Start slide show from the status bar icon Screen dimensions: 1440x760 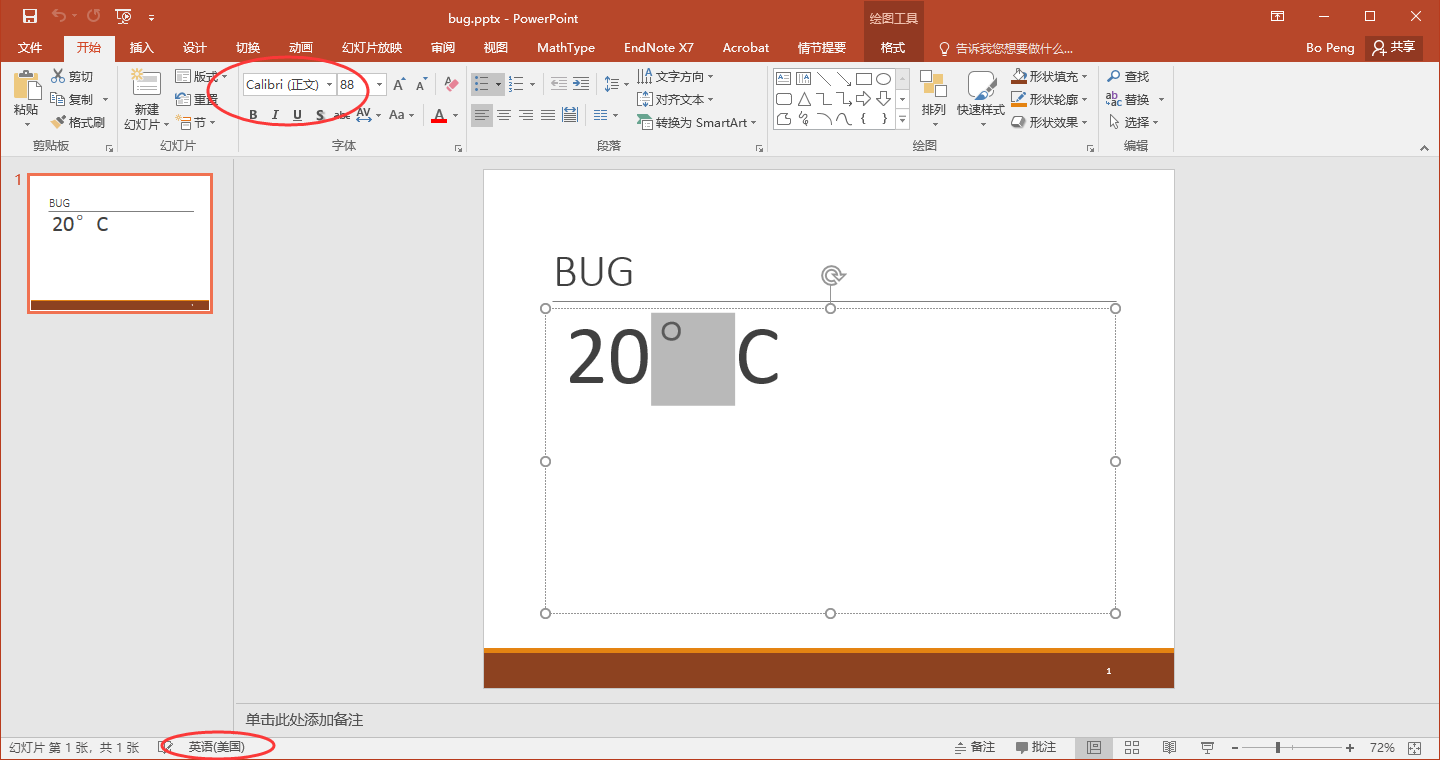(1207, 748)
